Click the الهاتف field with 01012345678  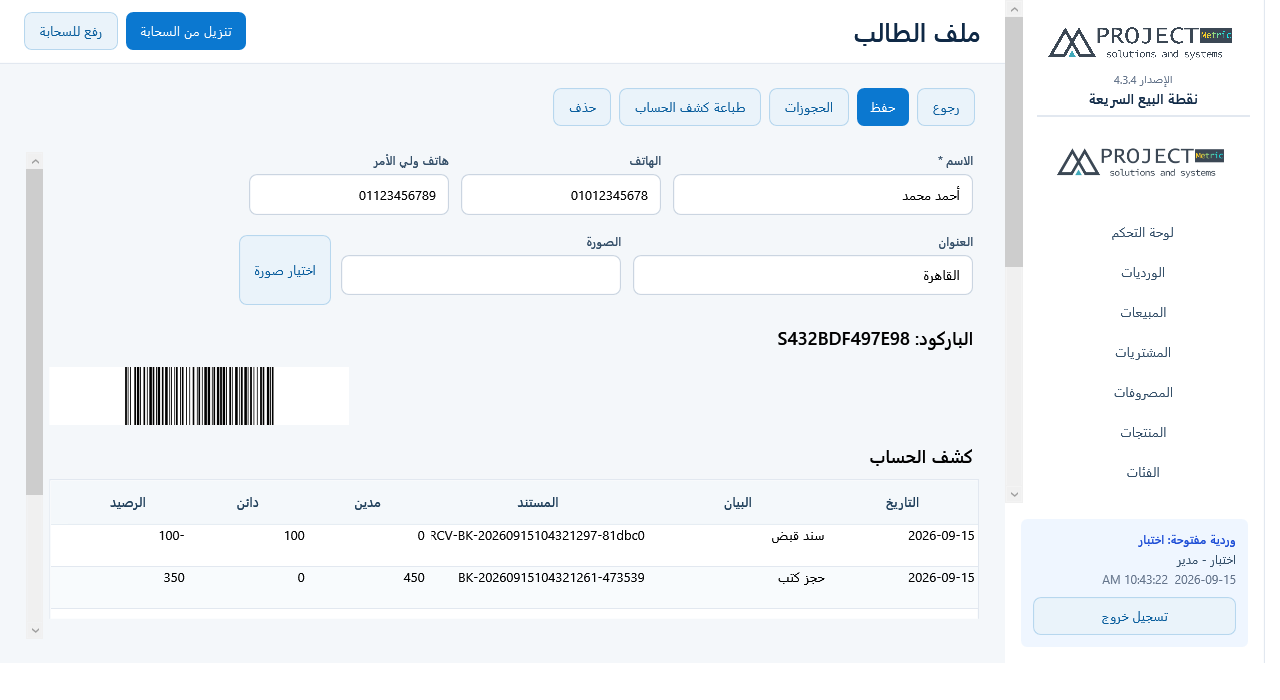[561, 194]
